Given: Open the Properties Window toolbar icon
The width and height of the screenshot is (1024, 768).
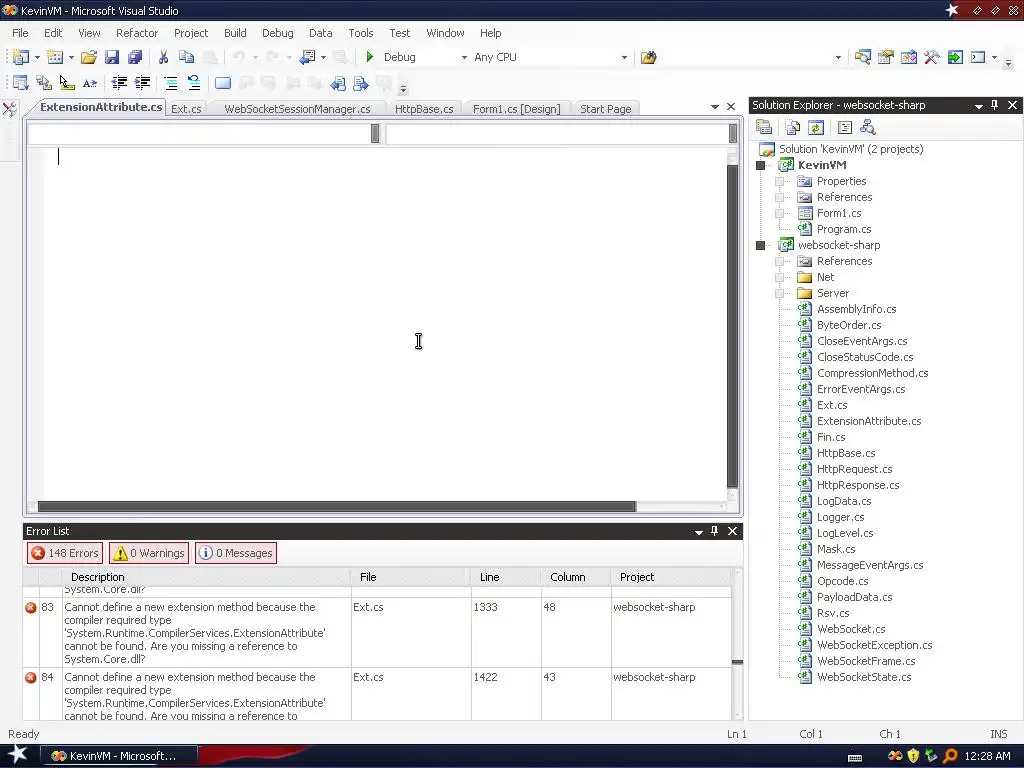Looking at the screenshot, I should (886, 57).
